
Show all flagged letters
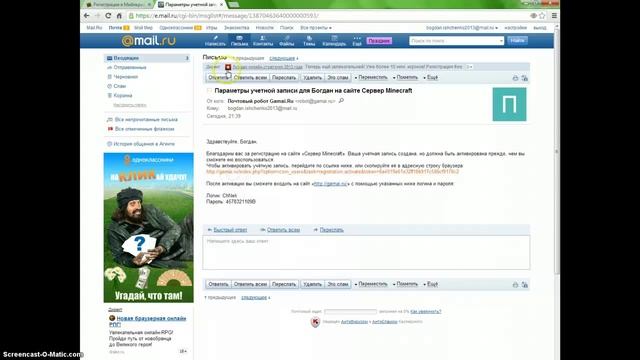144,129
